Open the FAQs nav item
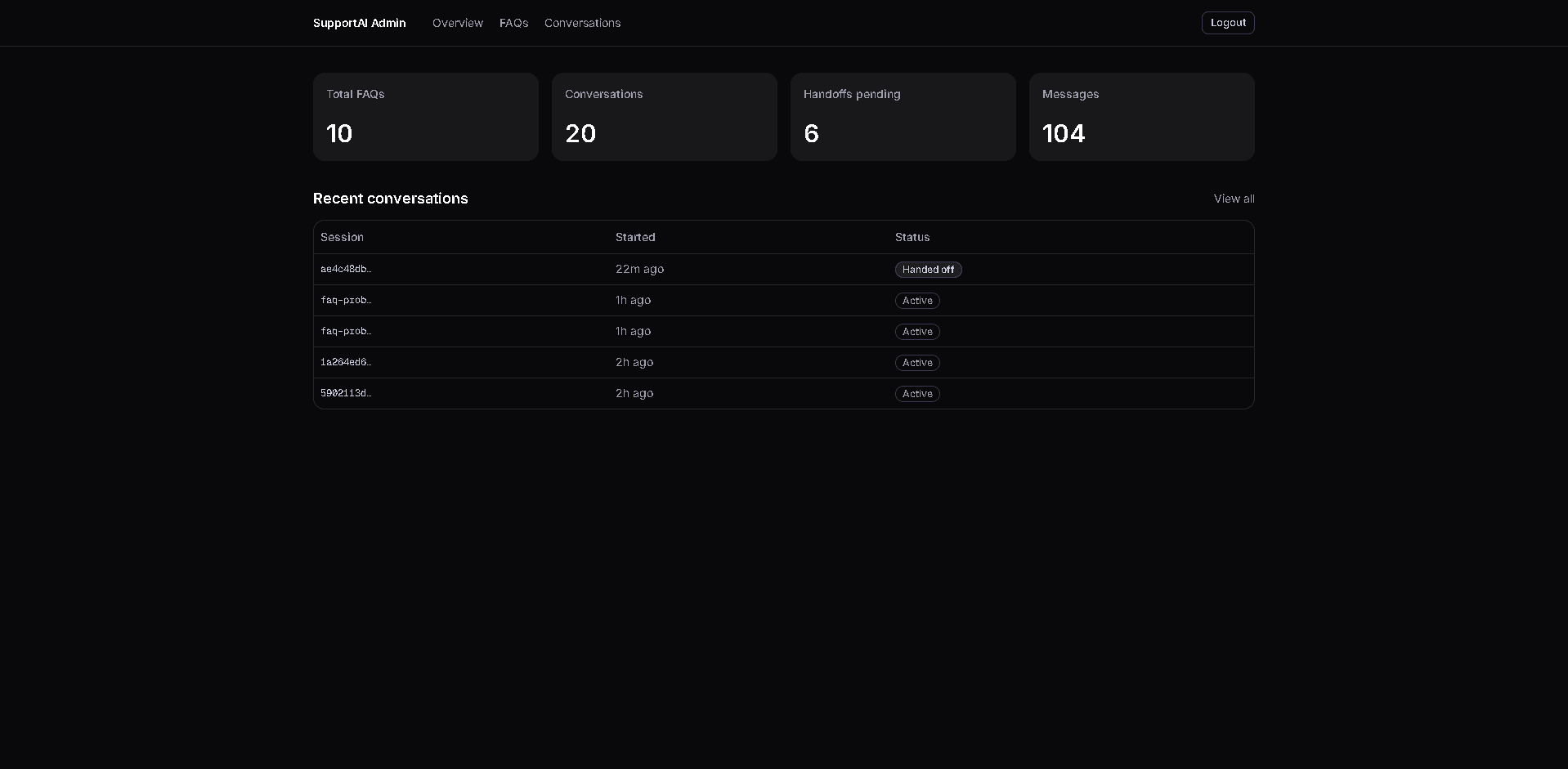This screenshot has width=1568, height=769. coord(513,23)
